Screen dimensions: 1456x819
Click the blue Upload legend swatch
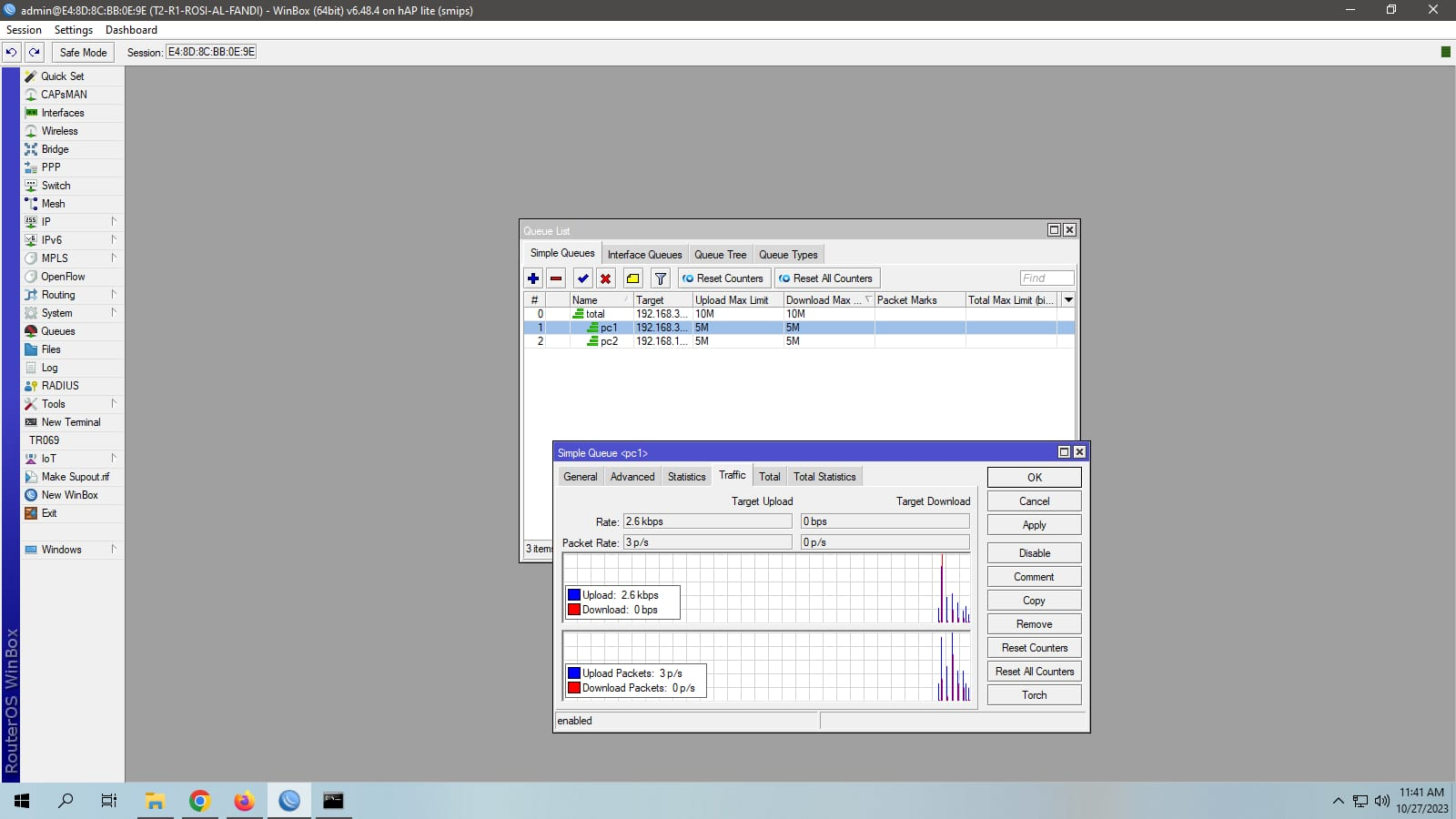(x=574, y=595)
